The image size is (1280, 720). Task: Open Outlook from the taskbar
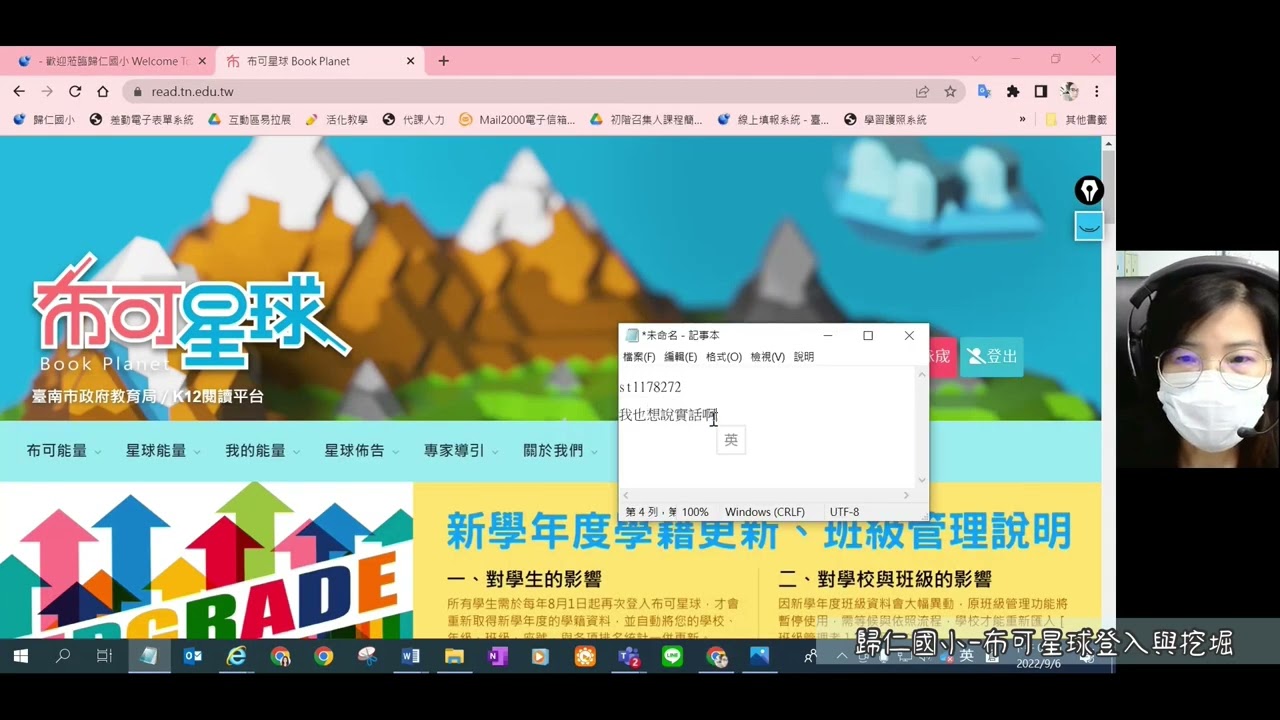(x=193, y=657)
